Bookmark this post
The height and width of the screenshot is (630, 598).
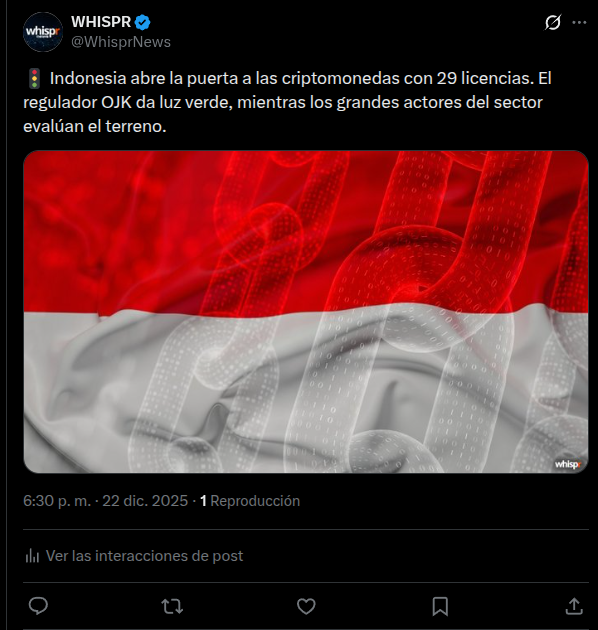point(440,606)
